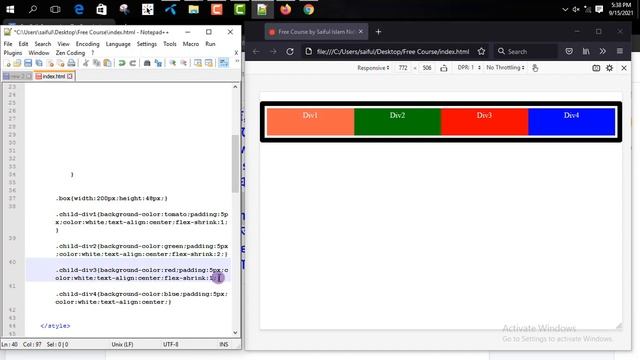This screenshot has height=360, width=640.
Task: Open the Macro menu in Notepad++
Action: click(191, 44)
